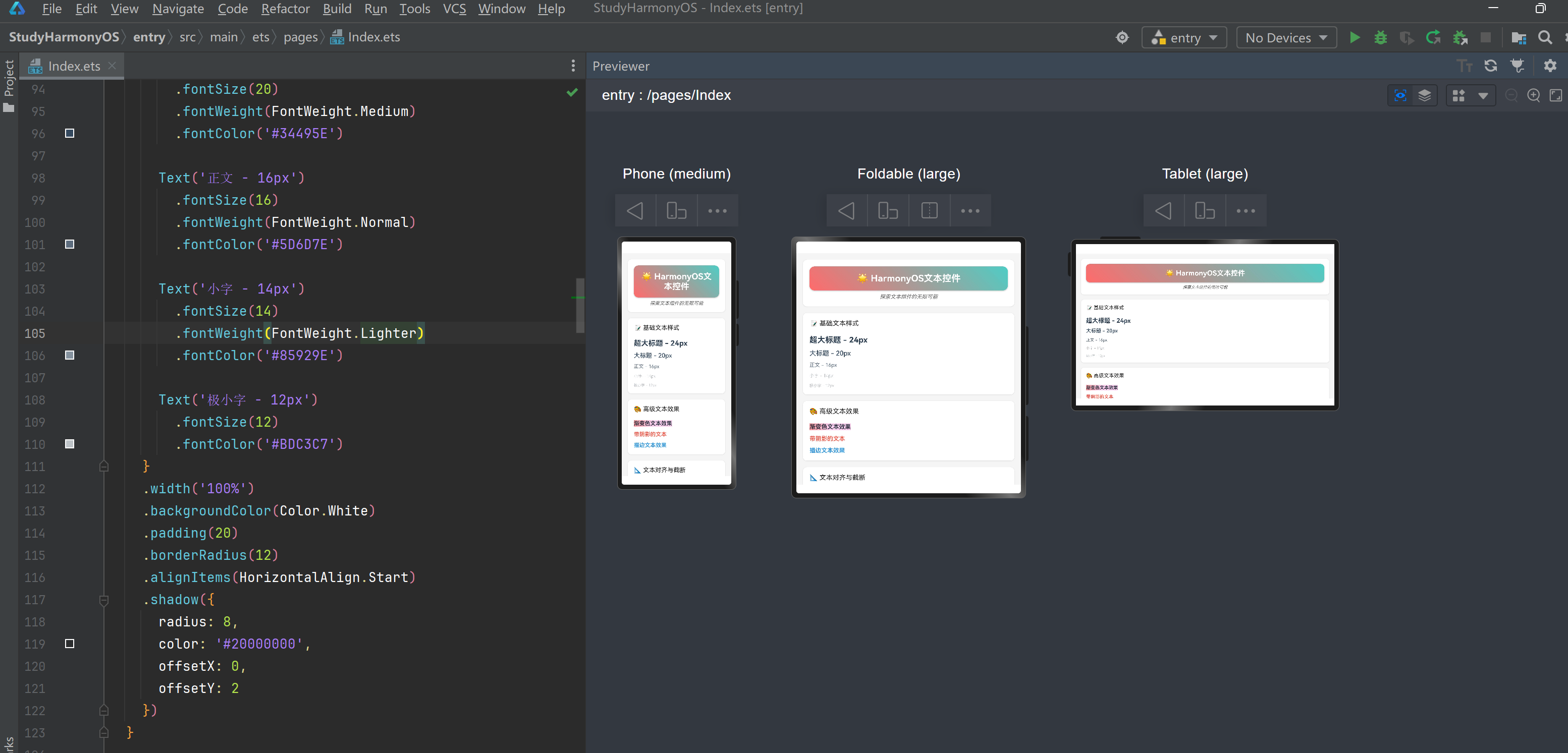Expand the multi-device profile dropdown arrow

point(1483,95)
